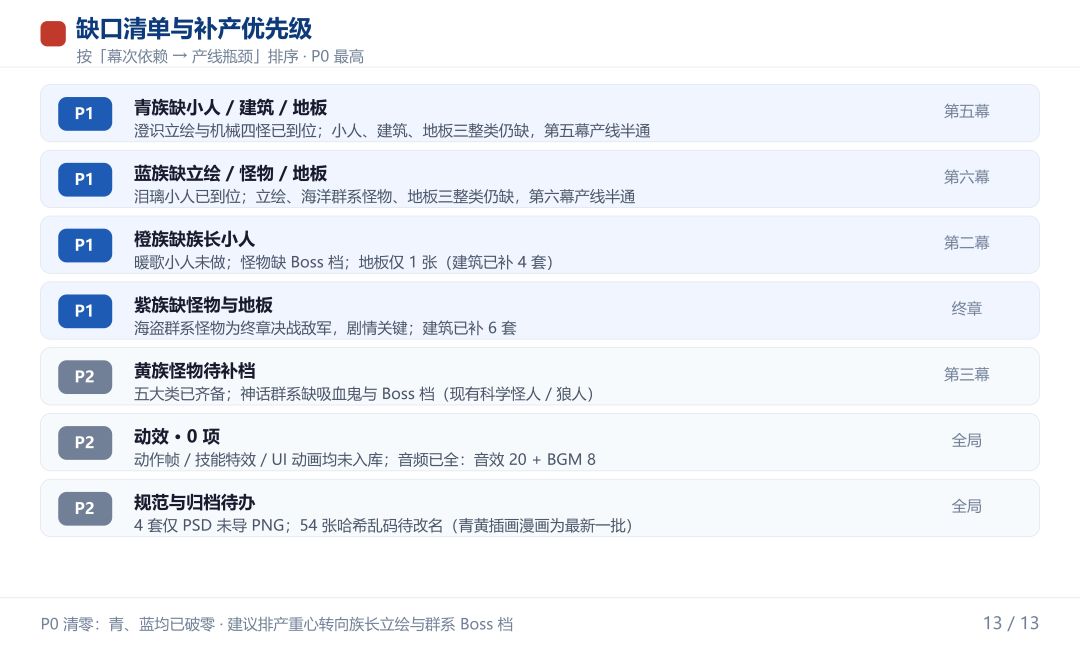This screenshot has width=1080, height=648.
Task: Click the P2 badge beside "动效 · 0 项"
Action: point(85,443)
